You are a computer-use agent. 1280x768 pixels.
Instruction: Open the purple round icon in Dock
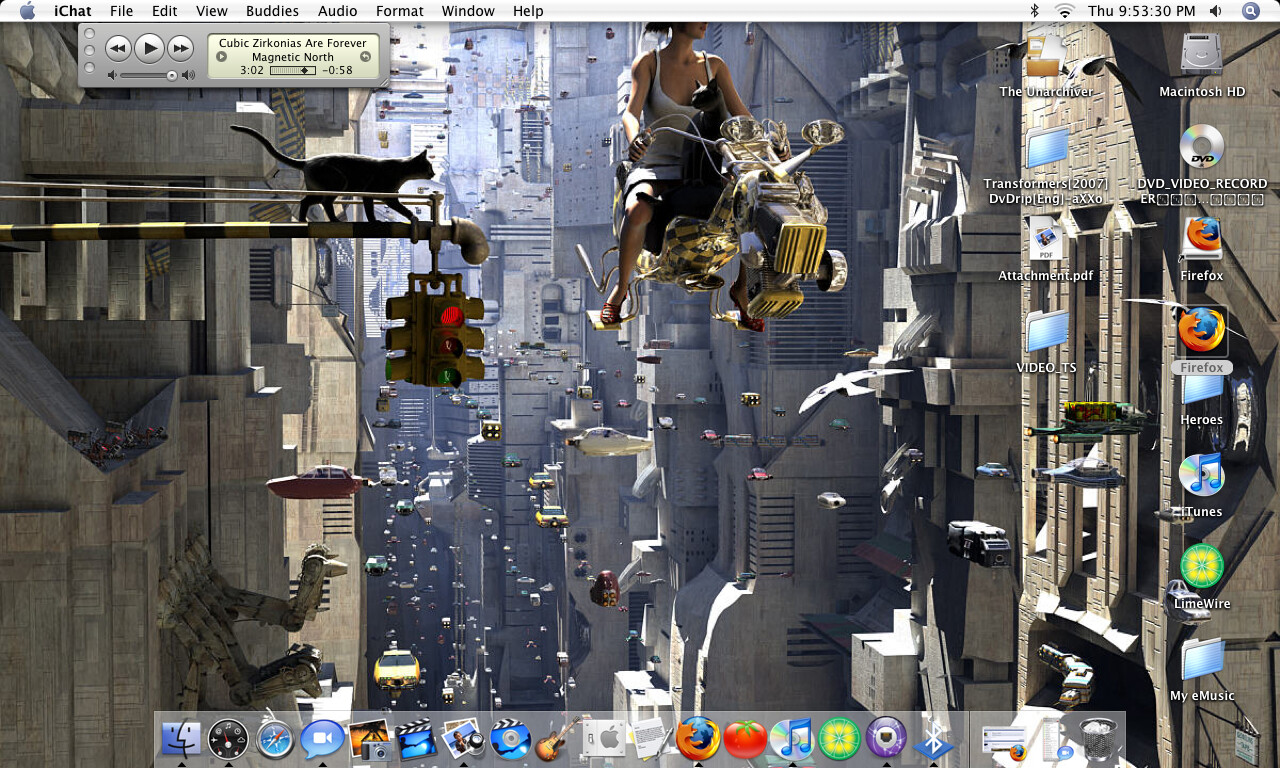coord(886,739)
